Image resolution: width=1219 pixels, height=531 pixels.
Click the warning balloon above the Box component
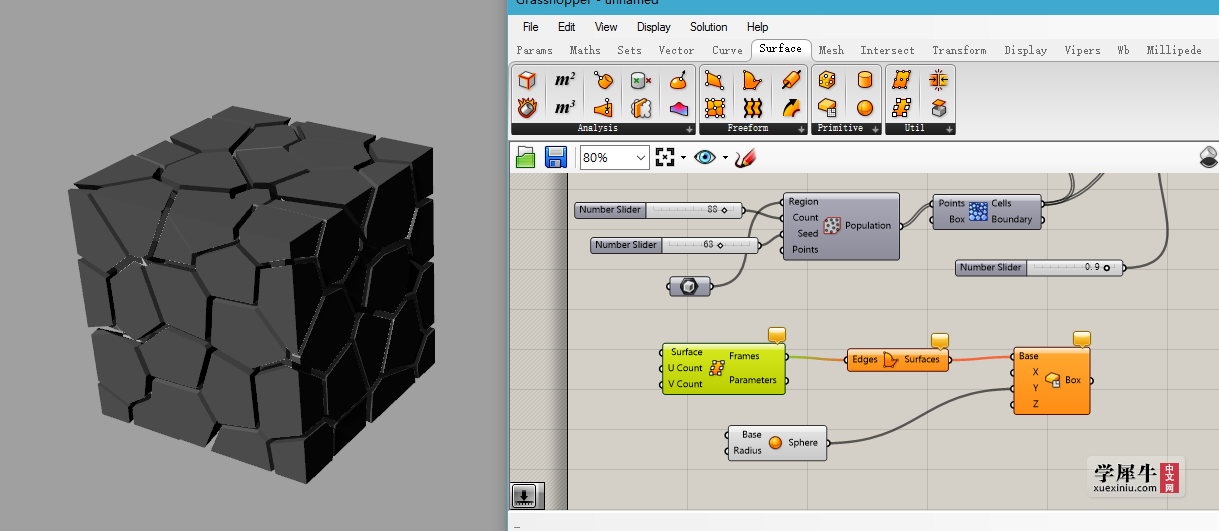point(1081,338)
